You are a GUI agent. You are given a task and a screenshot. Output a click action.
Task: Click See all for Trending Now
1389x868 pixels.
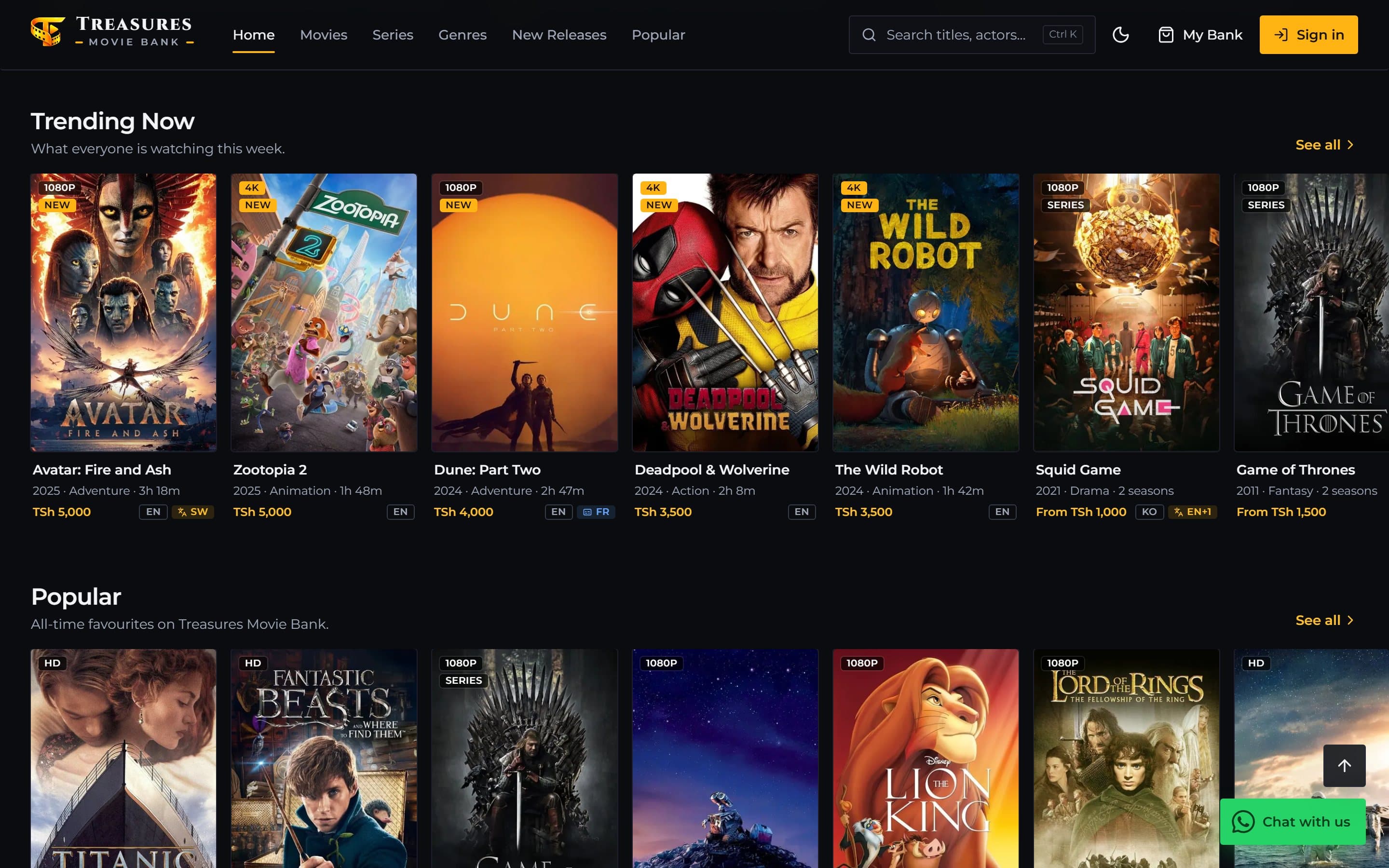tap(1325, 145)
